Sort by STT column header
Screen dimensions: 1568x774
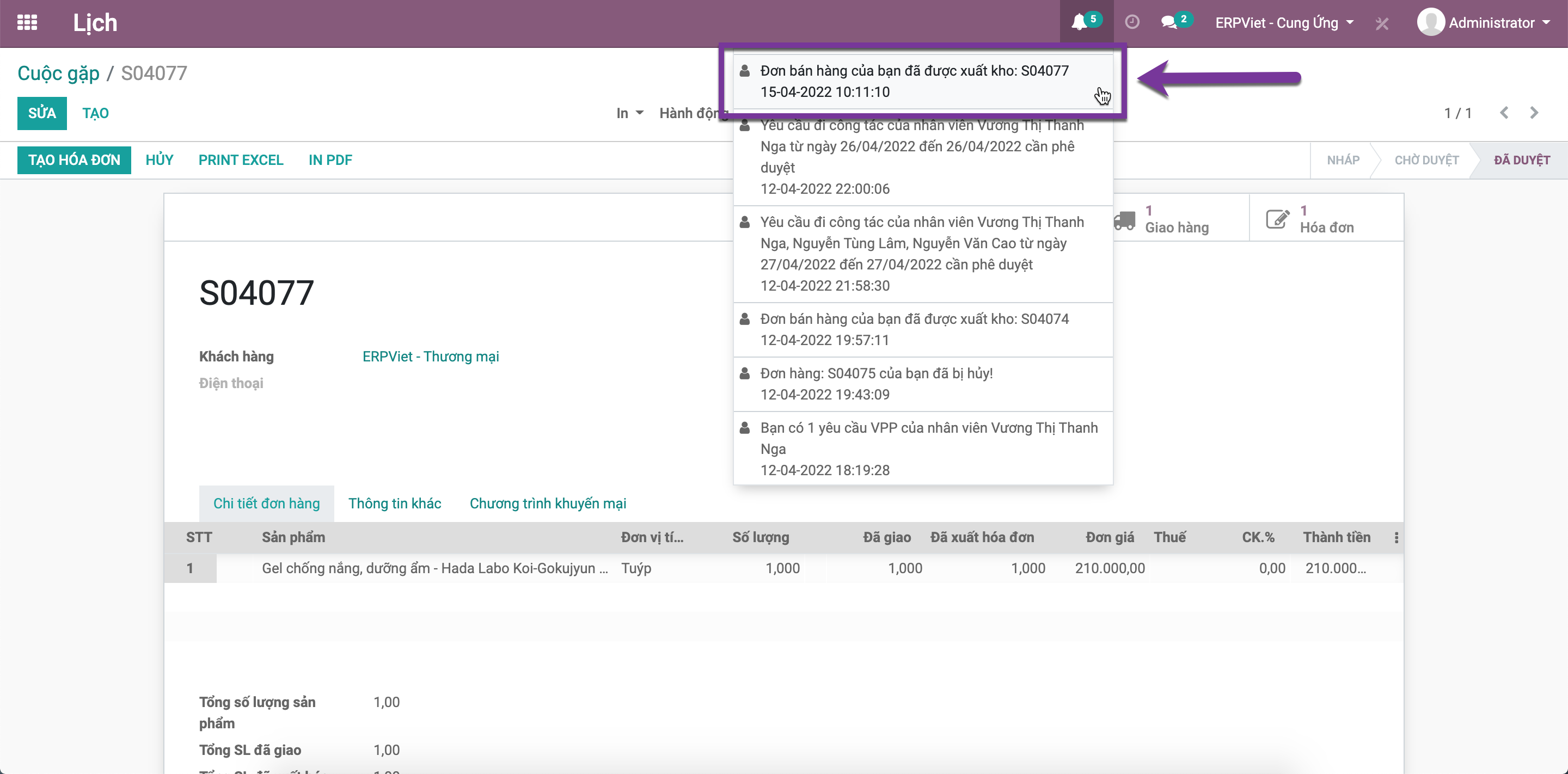(x=199, y=537)
